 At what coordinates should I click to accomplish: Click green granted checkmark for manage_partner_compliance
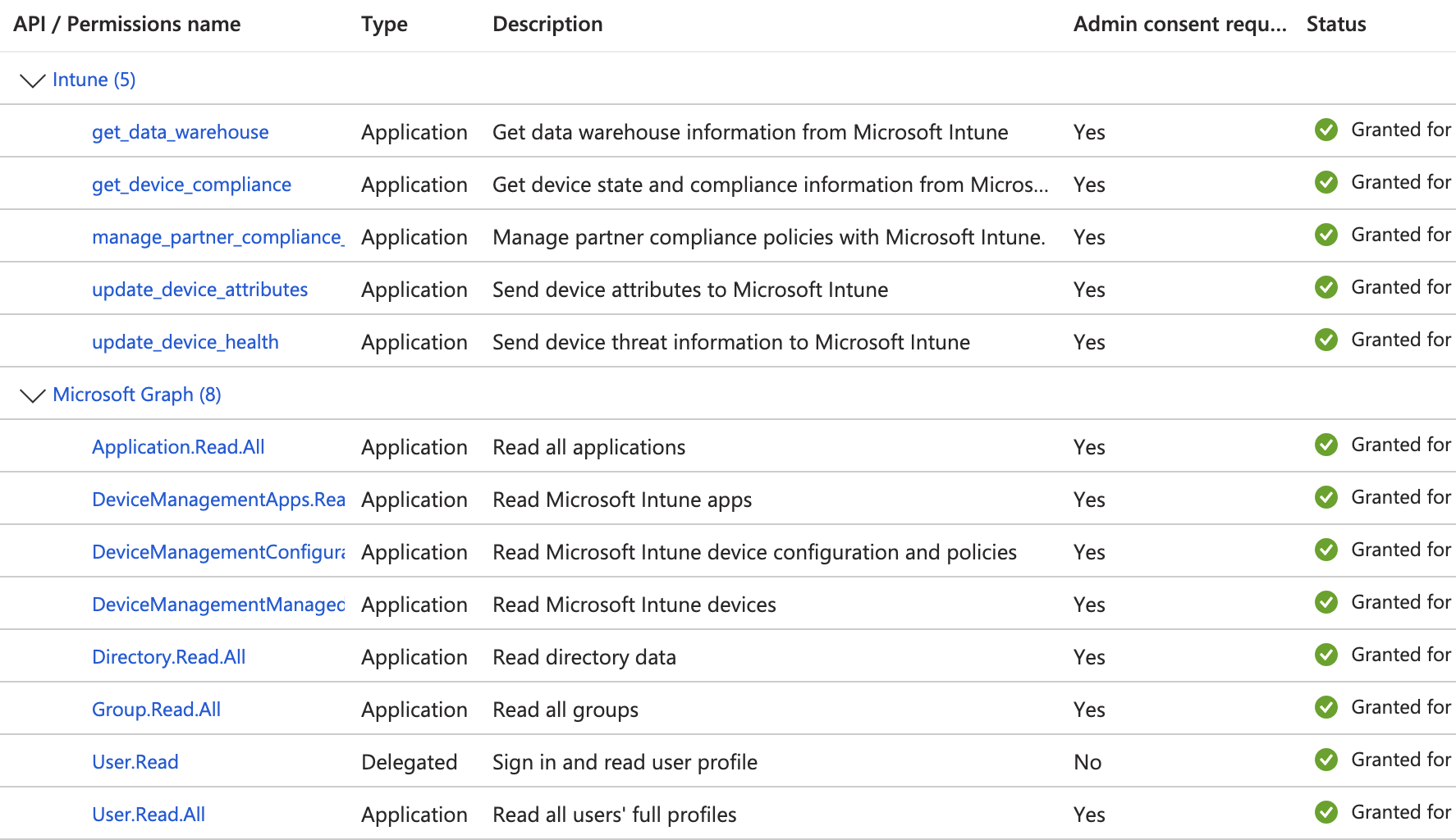(1326, 235)
